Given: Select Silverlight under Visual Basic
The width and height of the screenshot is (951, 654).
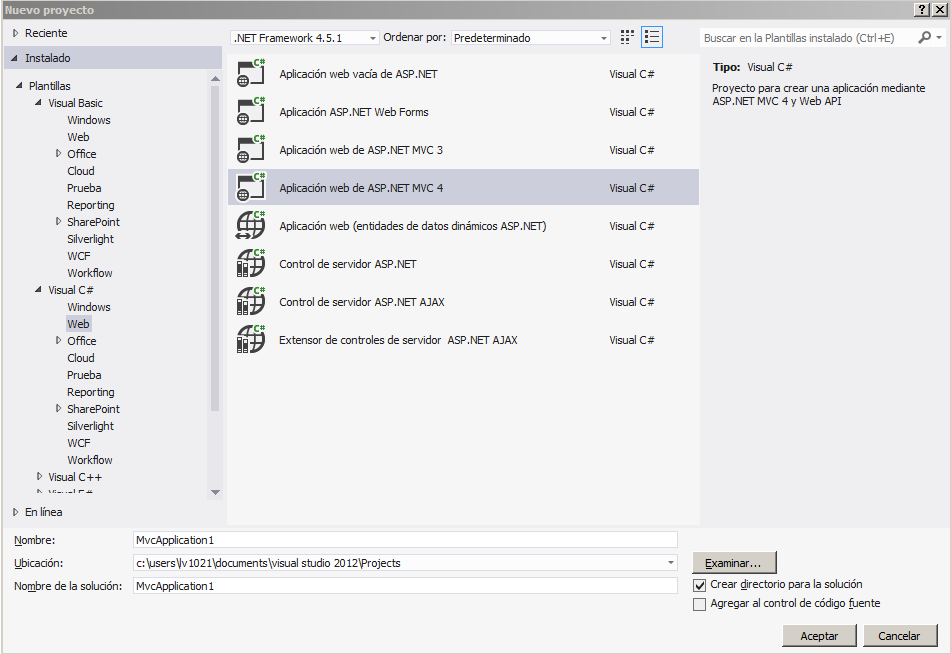Looking at the screenshot, I should [x=90, y=239].
